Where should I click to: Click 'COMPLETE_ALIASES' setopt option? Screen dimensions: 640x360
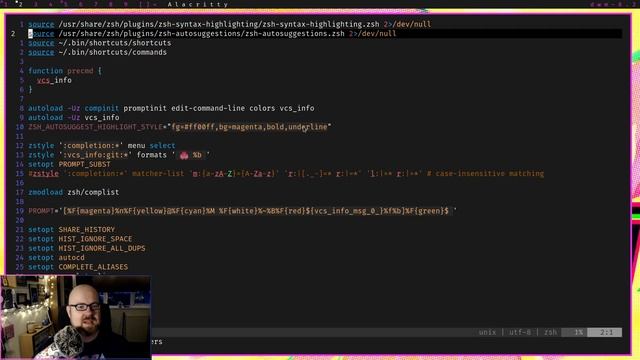(x=93, y=267)
